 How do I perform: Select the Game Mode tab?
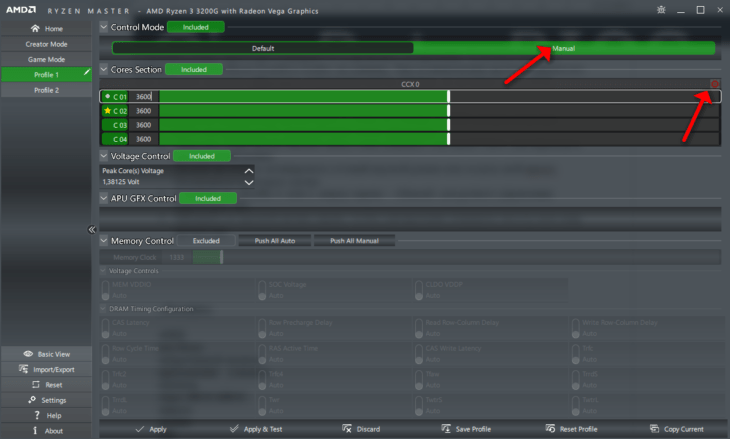(x=47, y=59)
